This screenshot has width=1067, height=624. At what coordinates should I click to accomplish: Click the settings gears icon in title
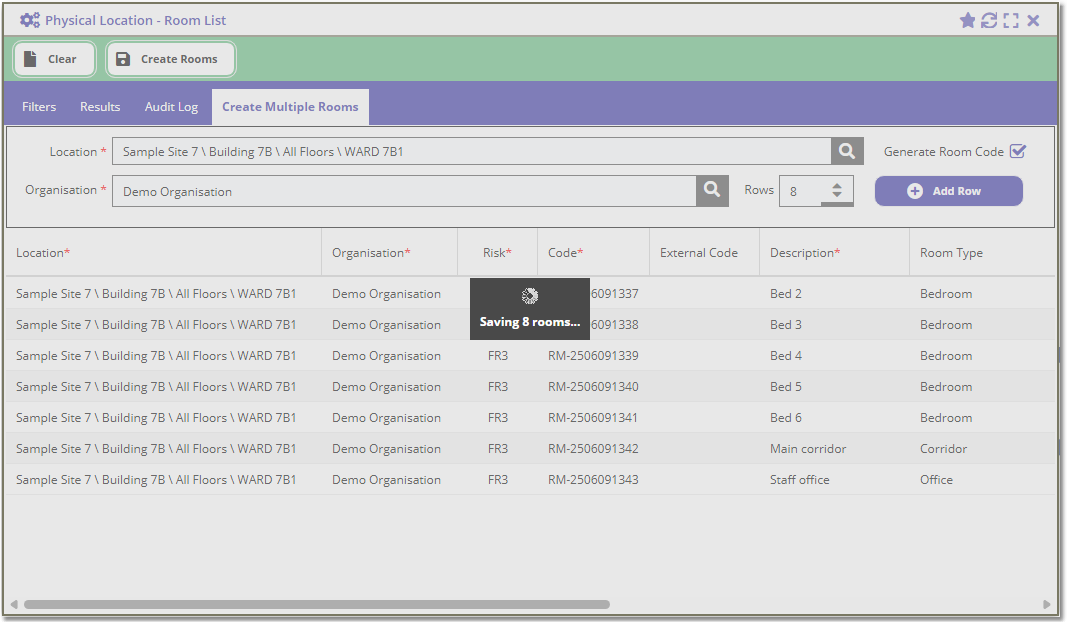tap(30, 20)
